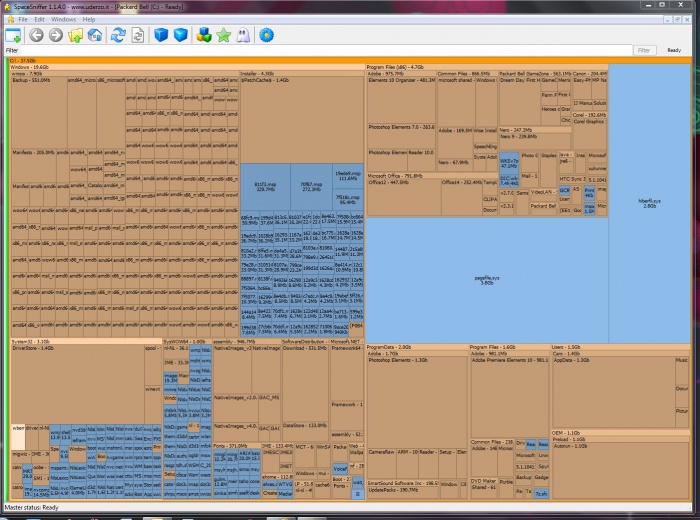Focus the Filter text input field
This screenshot has width=700, height=520.
[x=326, y=50]
